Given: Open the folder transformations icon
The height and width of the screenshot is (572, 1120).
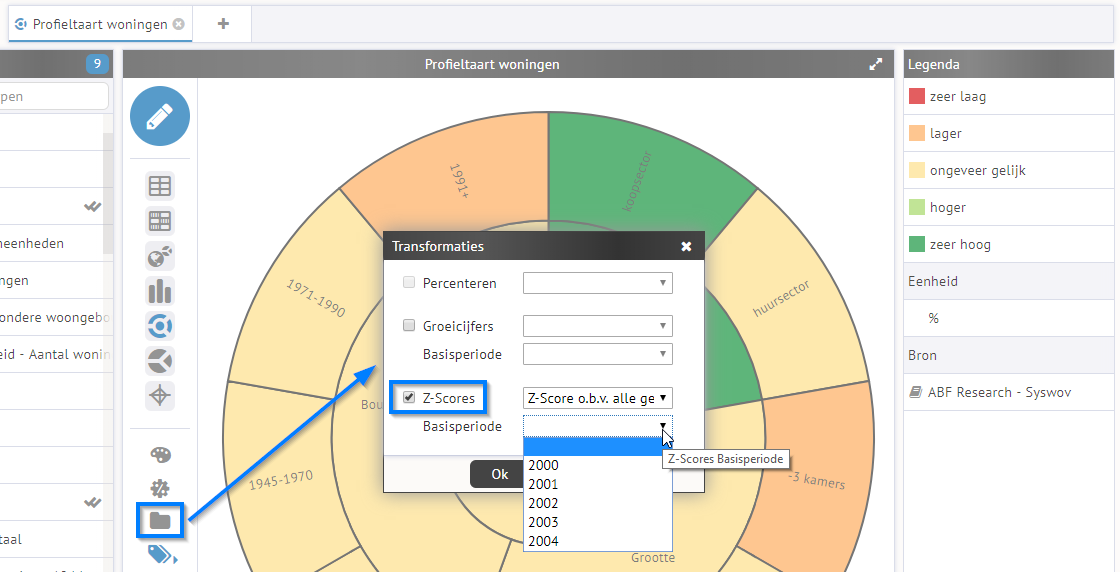Looking at the screenshot, I should click(x=160, y=521).
